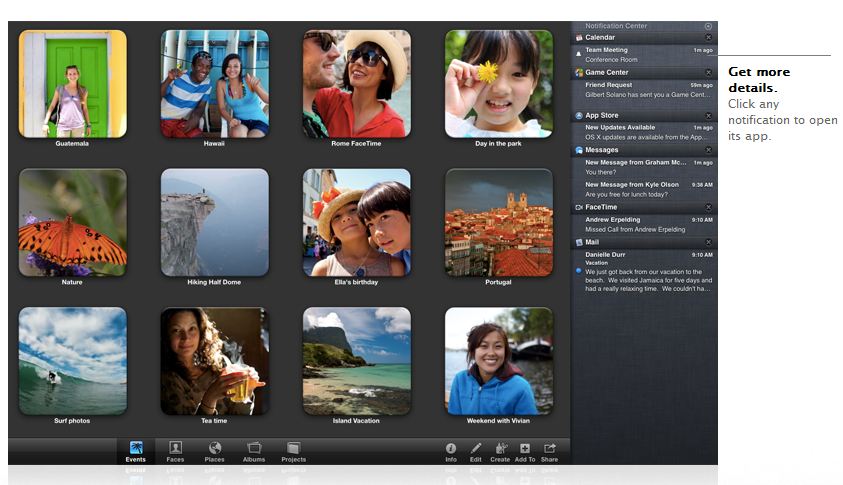Screen dimensions: 843x485
Task: Click the Notification Center header button
Action: (709, 26)
